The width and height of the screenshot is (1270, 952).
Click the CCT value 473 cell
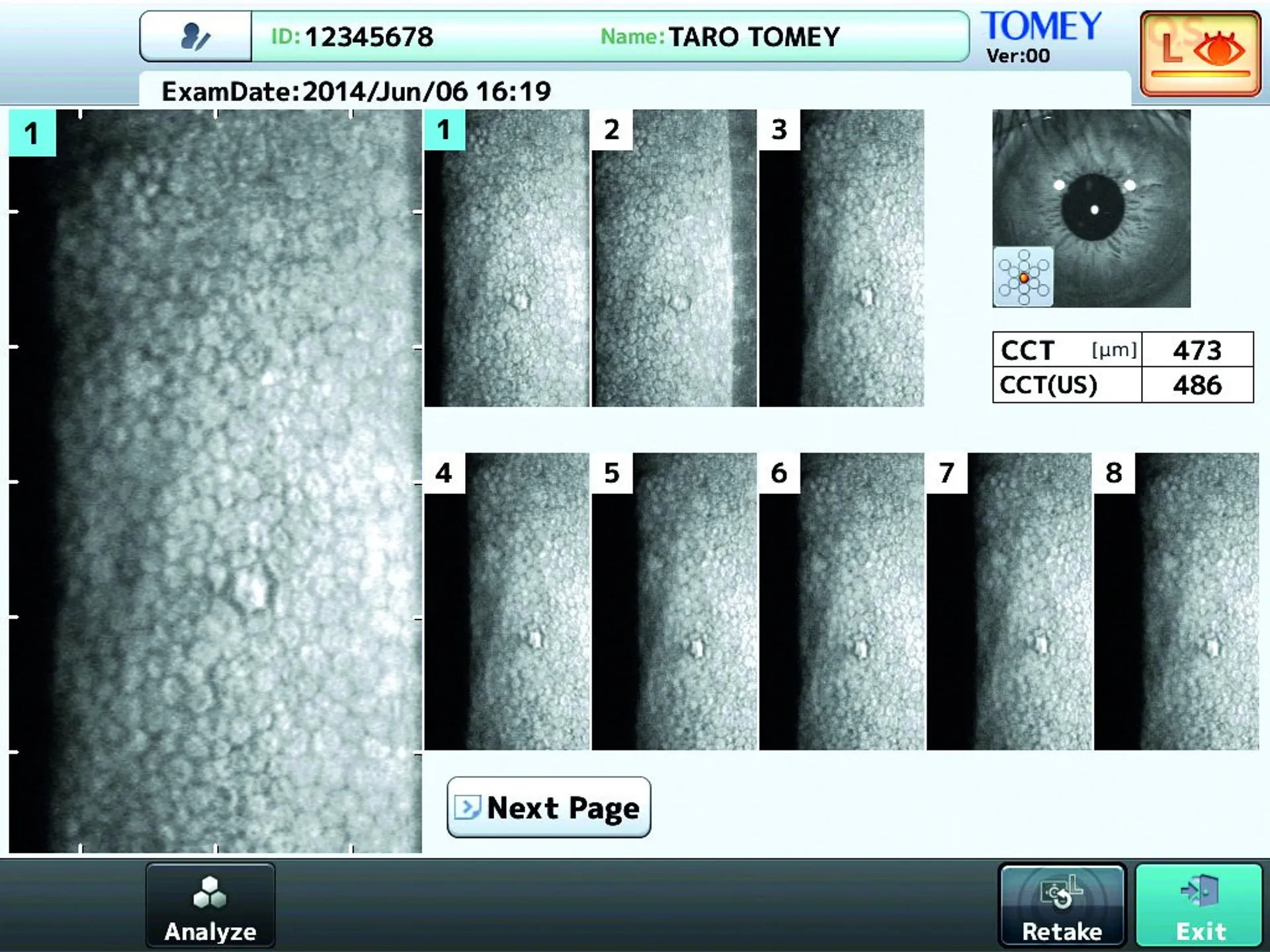pyautogui.click(x=1197, y=350)
